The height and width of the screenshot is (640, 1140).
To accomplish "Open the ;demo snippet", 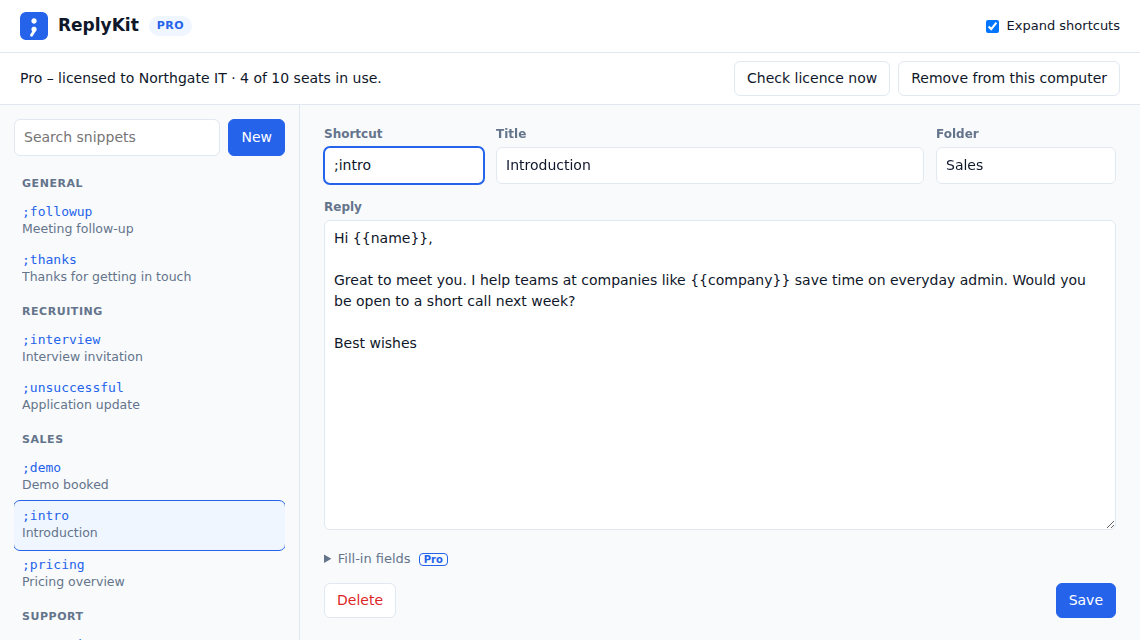I will [150, 476].
